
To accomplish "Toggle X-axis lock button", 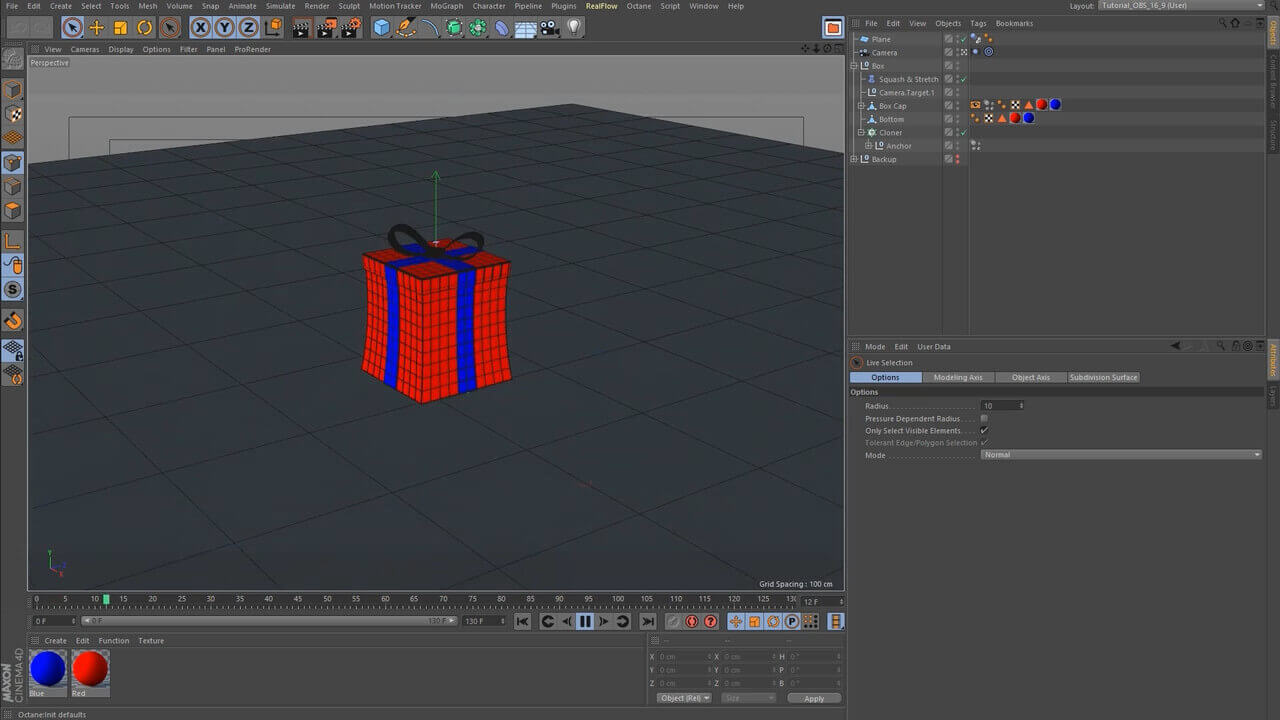I will [x=201, y=28].
